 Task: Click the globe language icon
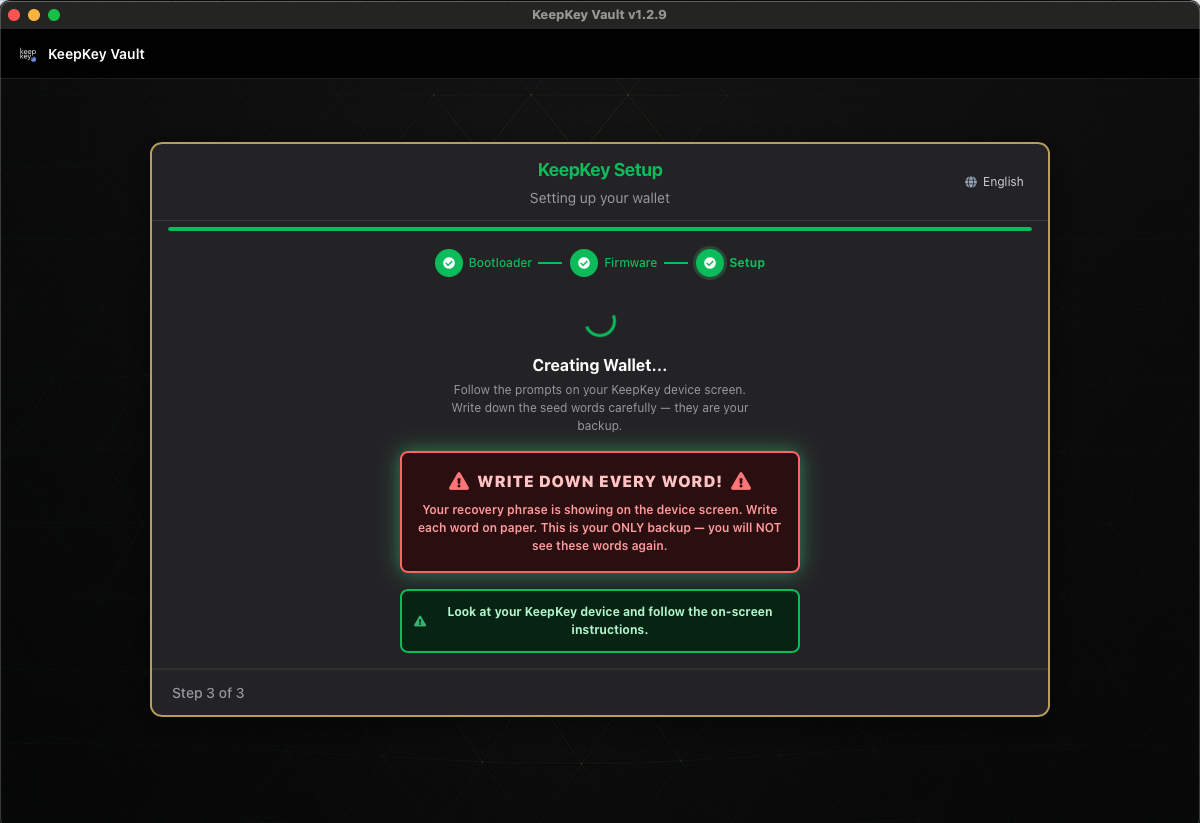pos(971,182)
